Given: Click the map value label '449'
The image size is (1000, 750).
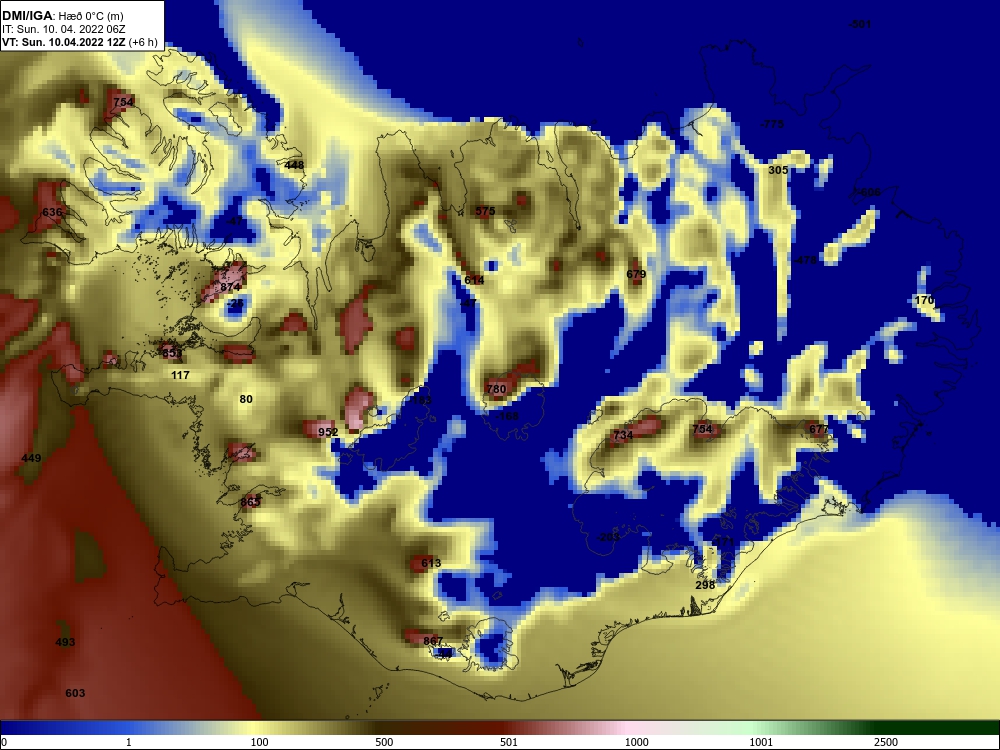Looking at the screenshot, I should 31,458.
